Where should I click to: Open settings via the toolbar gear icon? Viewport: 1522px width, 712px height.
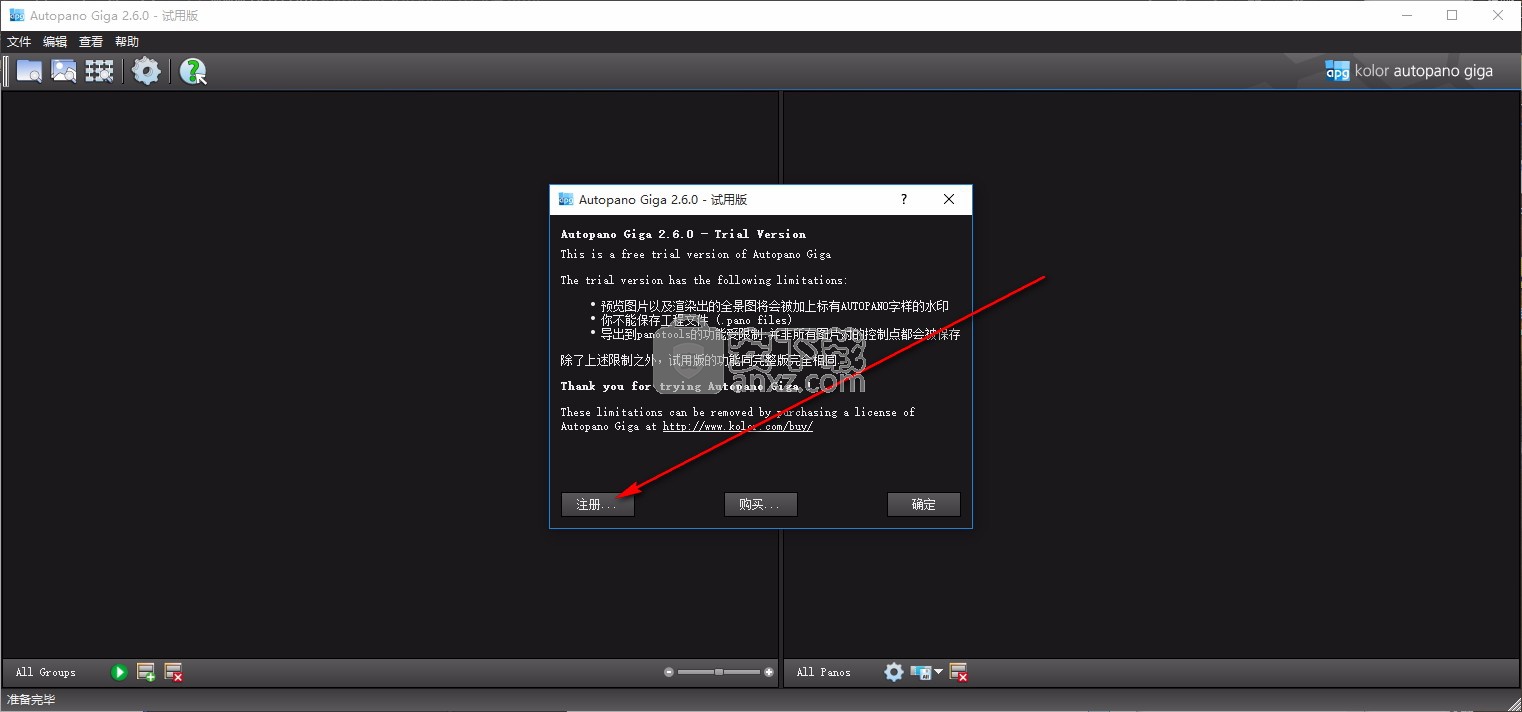(x=146, y=71)
